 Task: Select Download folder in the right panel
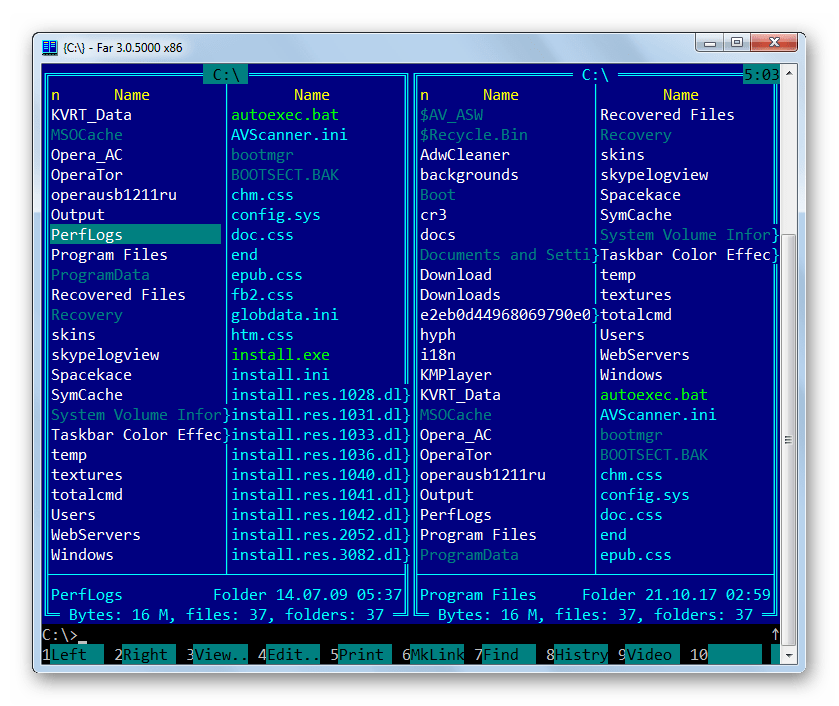click(x=455, y=275)
